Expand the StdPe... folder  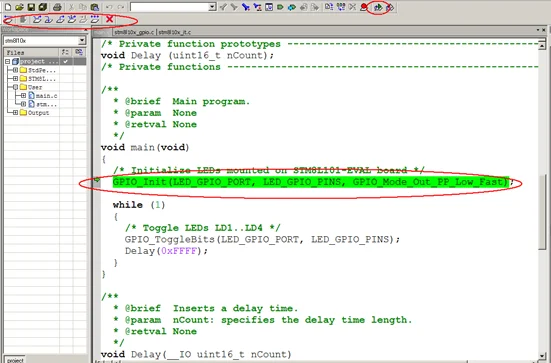pyautogui.click(x=15, y=70)
